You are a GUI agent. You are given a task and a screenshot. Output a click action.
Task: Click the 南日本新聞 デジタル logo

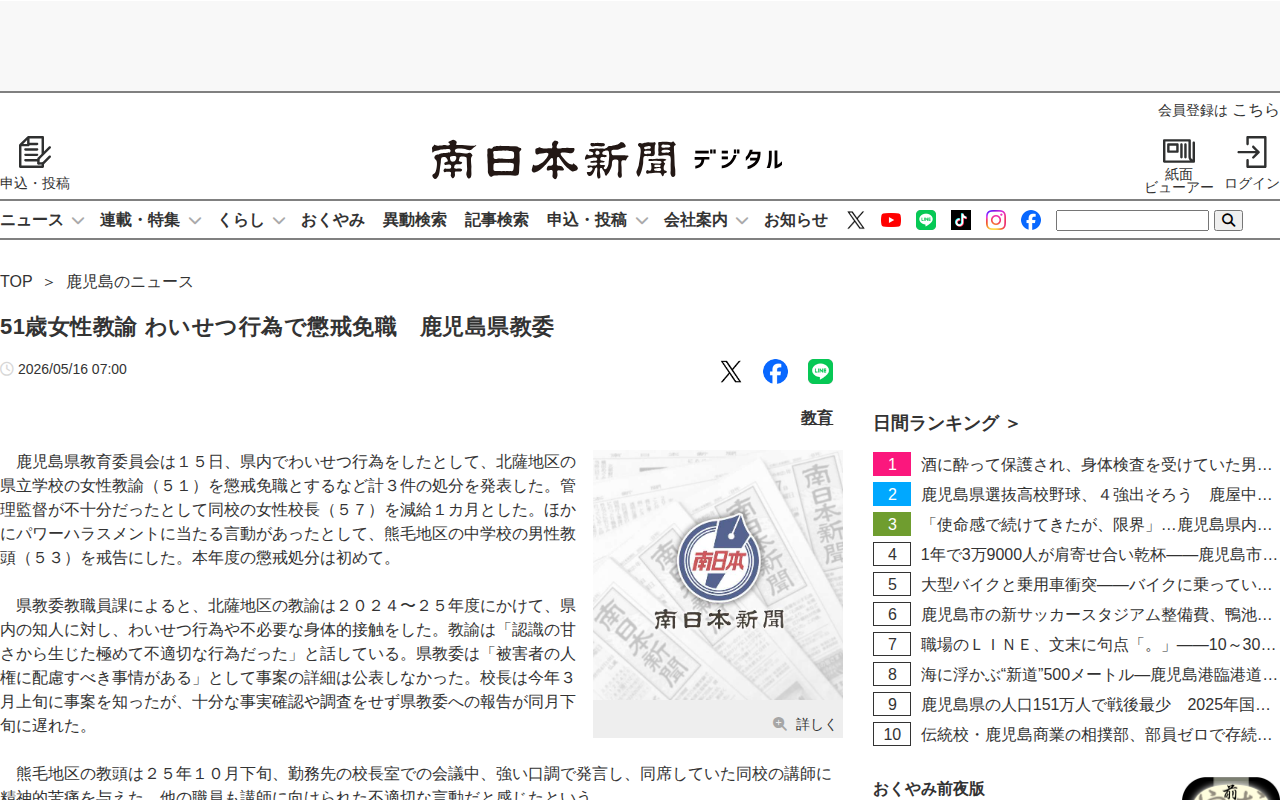[607, 160]
